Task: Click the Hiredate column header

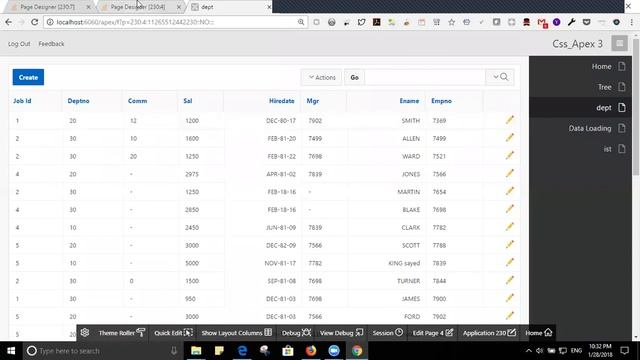Action: click(282, 101)
